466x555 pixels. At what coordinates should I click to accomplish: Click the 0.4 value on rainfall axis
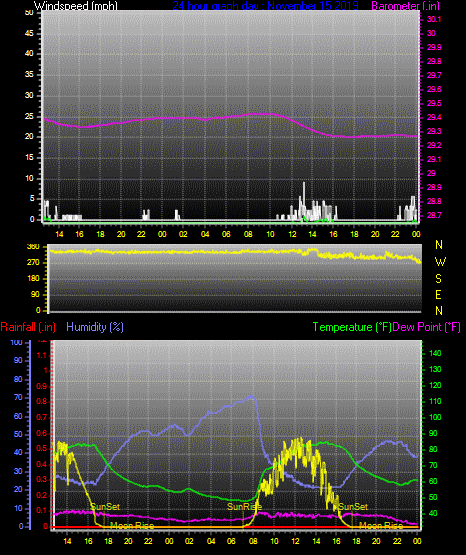(42, 464)
